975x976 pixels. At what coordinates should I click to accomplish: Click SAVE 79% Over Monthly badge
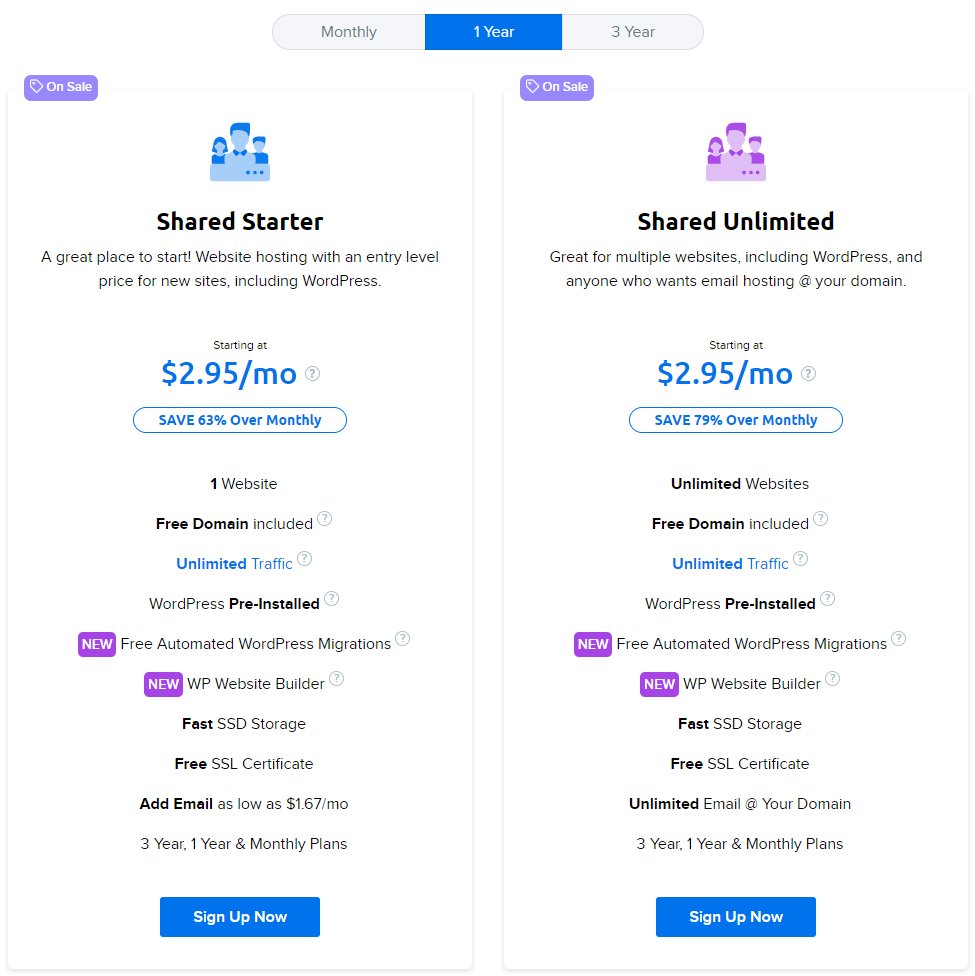coord(736,420)
